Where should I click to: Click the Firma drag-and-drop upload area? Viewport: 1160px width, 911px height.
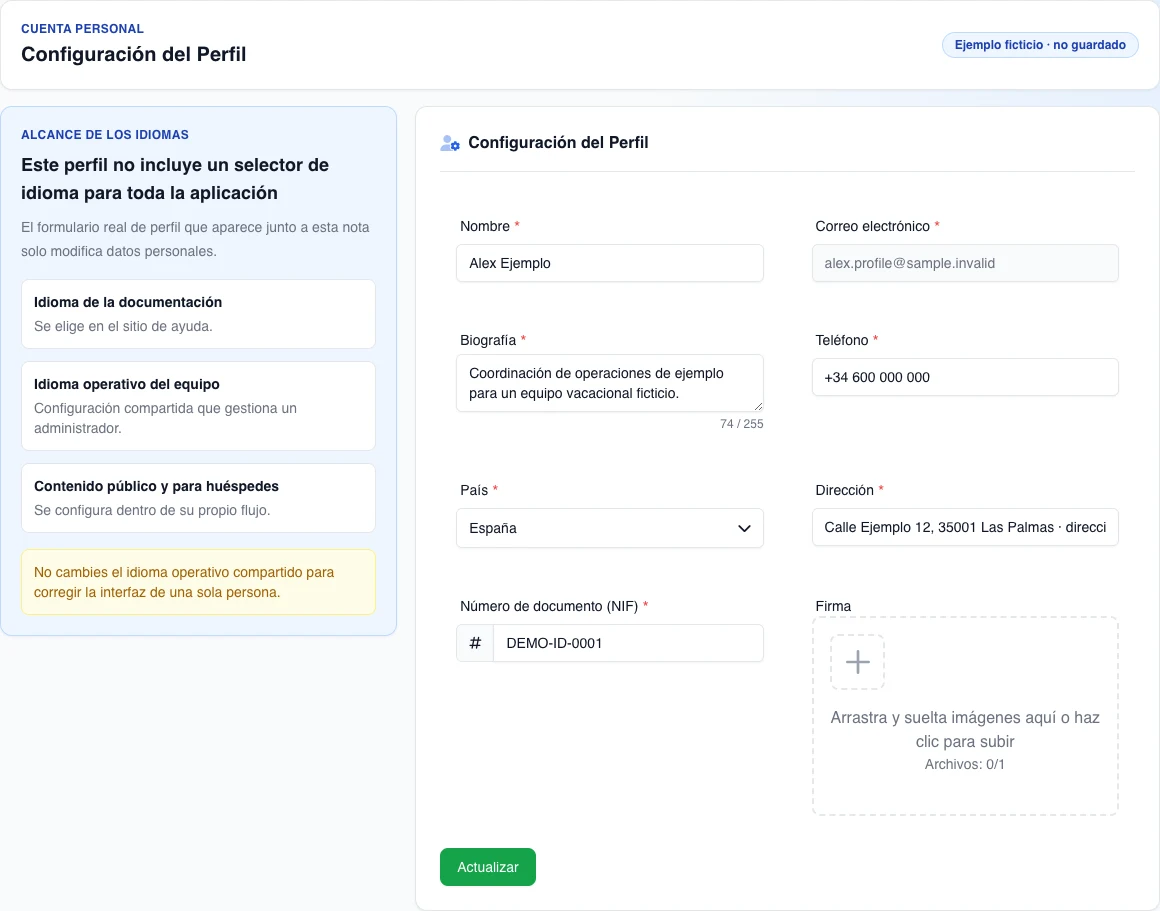965,716
